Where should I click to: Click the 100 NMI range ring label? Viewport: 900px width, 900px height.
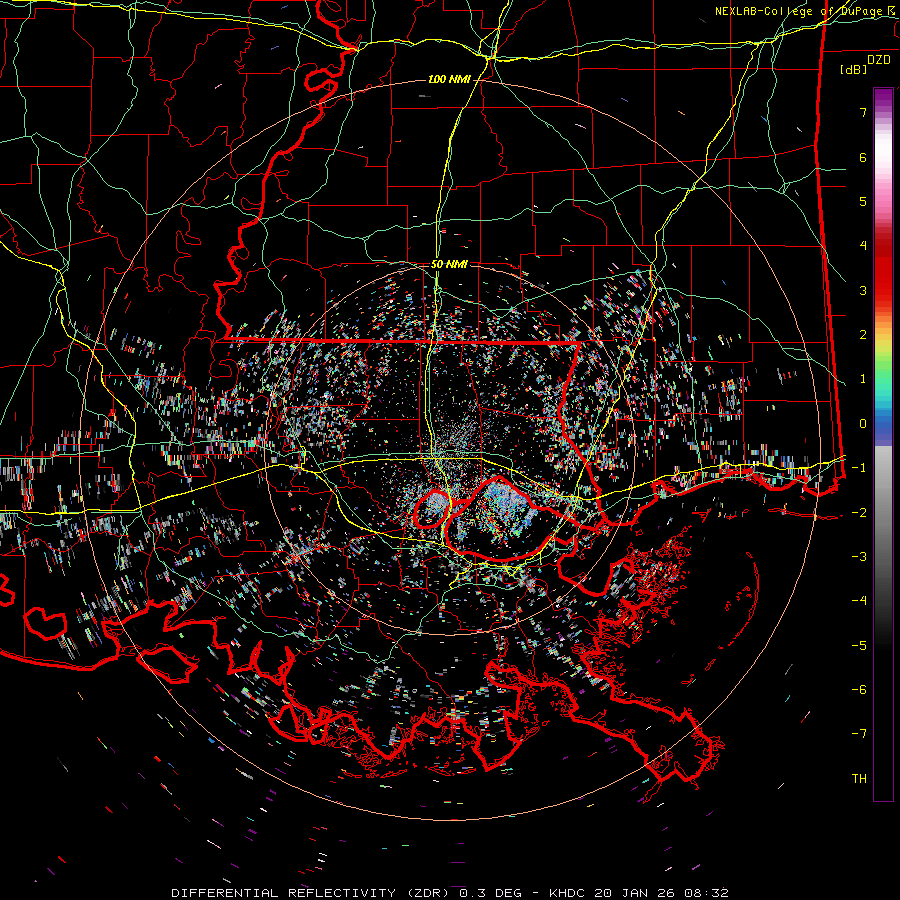click(449, 79)
